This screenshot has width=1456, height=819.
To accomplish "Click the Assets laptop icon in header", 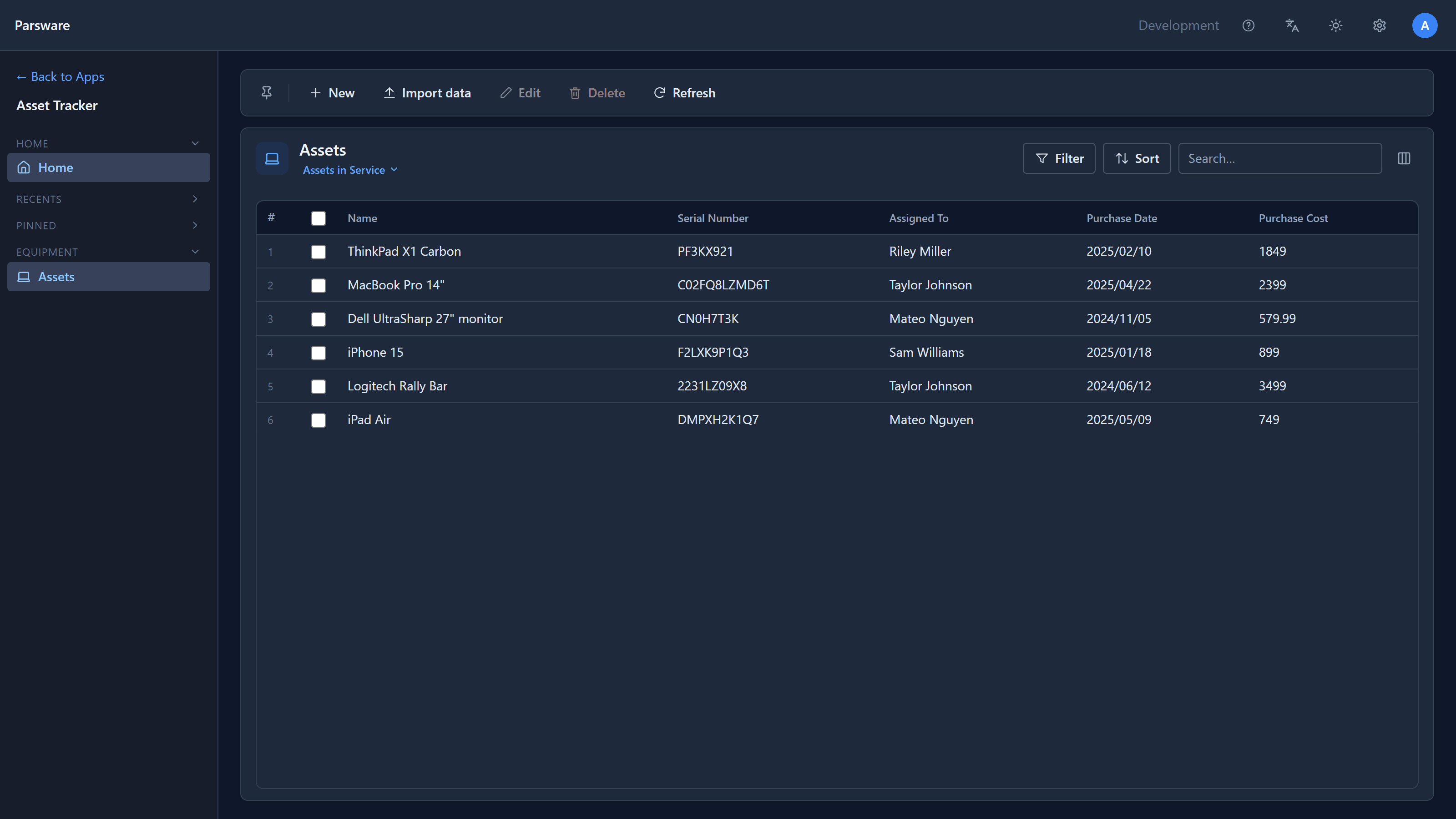I will point(272,158).
